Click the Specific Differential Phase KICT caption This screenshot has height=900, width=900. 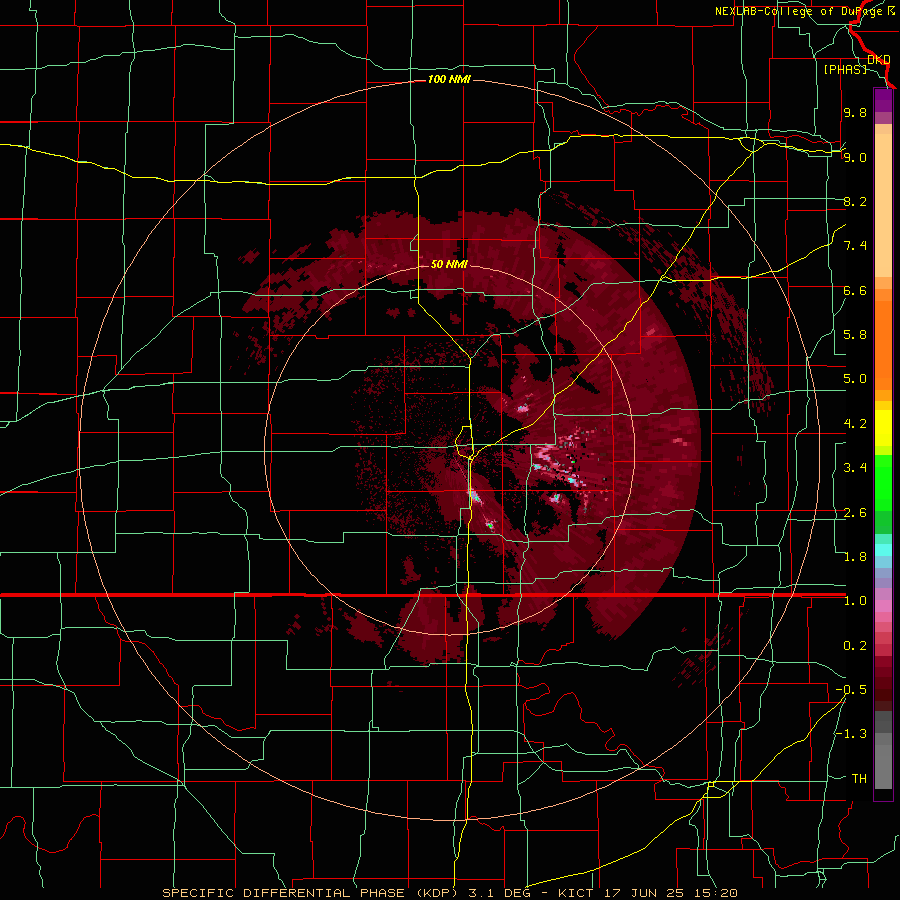[449, 893]
